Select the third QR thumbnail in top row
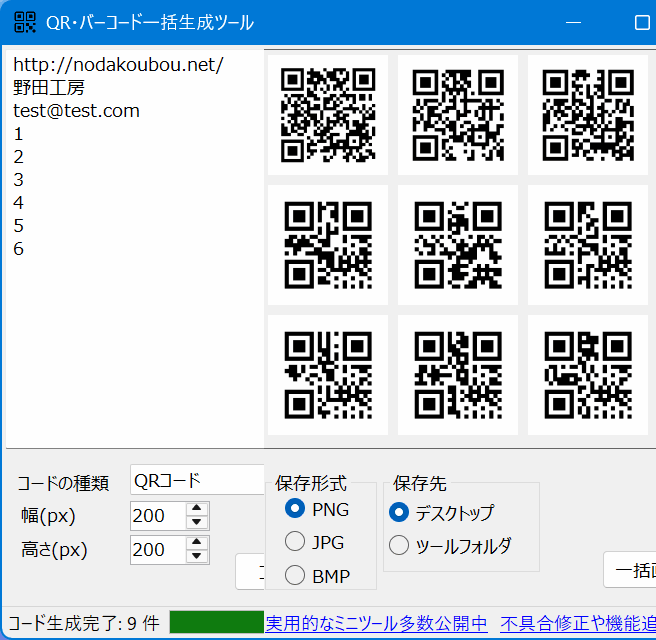The image size is (656, 640). (588, 115)
